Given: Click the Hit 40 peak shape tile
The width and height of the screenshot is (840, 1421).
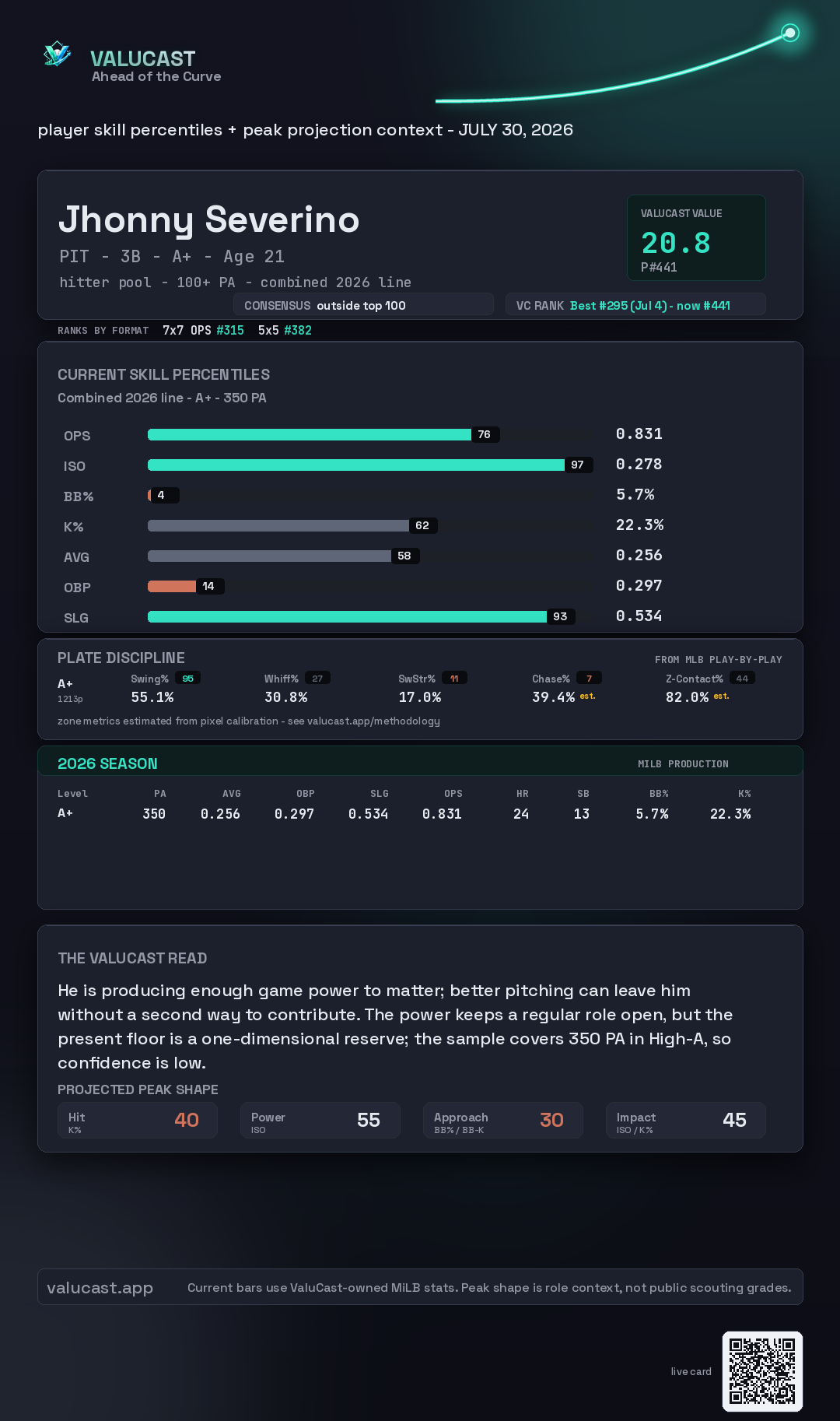Looking at the screenshot, I should tap(138, 1120).
